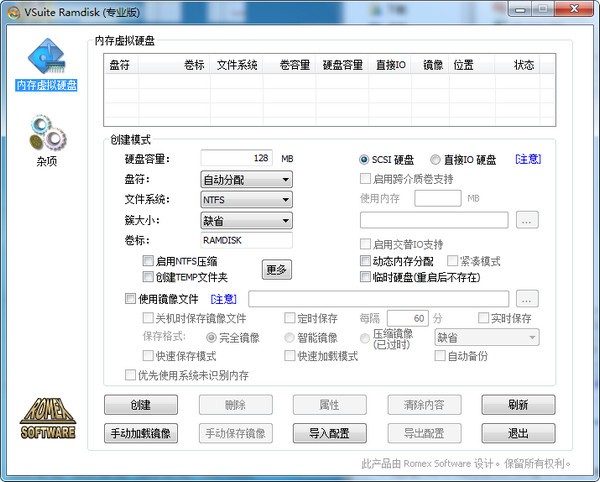This screenshot has width=600, height=482.
Task: Toggle 关机时保存镜像文件 checkbox
Action: click(148, 318)
